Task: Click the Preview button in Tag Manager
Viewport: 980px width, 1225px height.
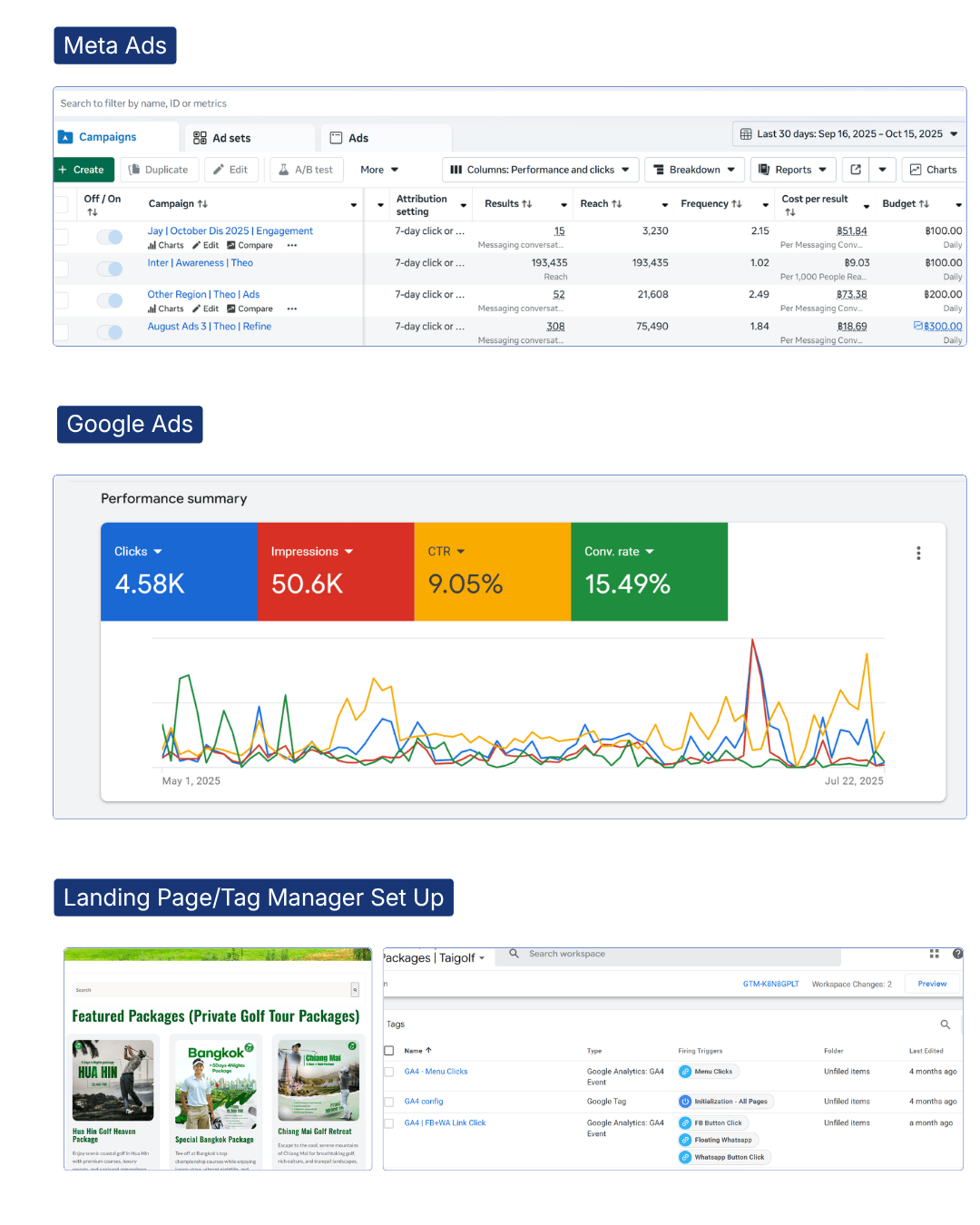Action: click(x=932, y=985)
